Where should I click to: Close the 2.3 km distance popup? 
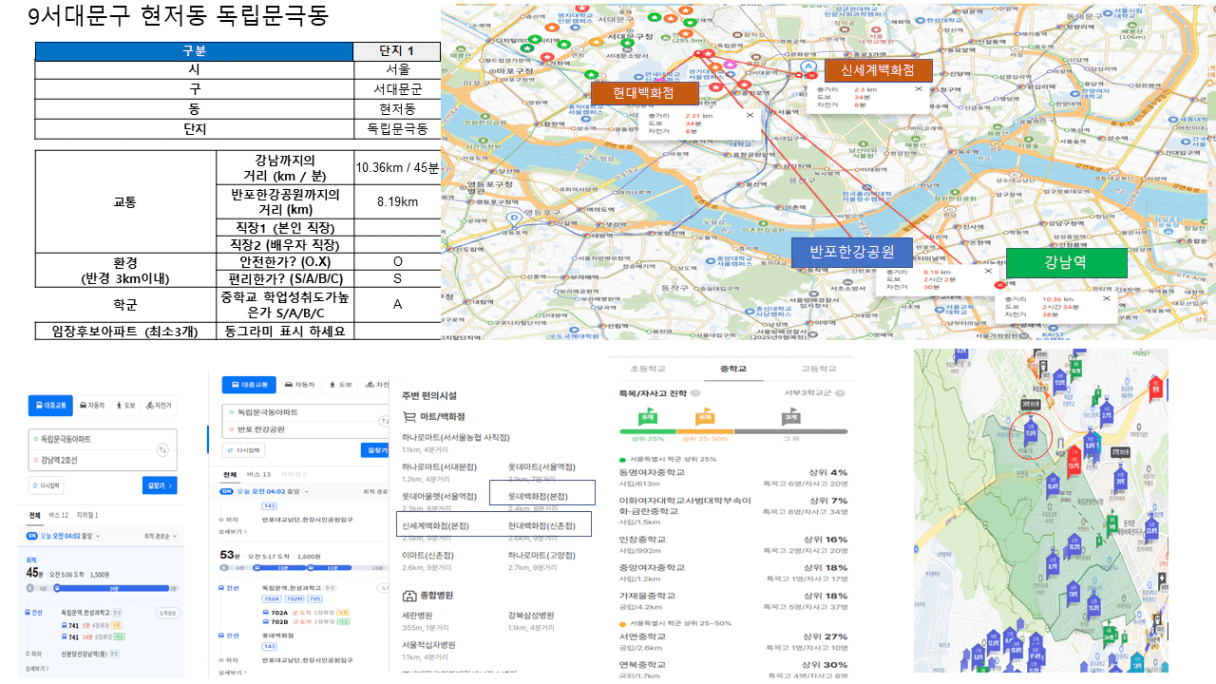pyautogui.click(x=919, y=88)
